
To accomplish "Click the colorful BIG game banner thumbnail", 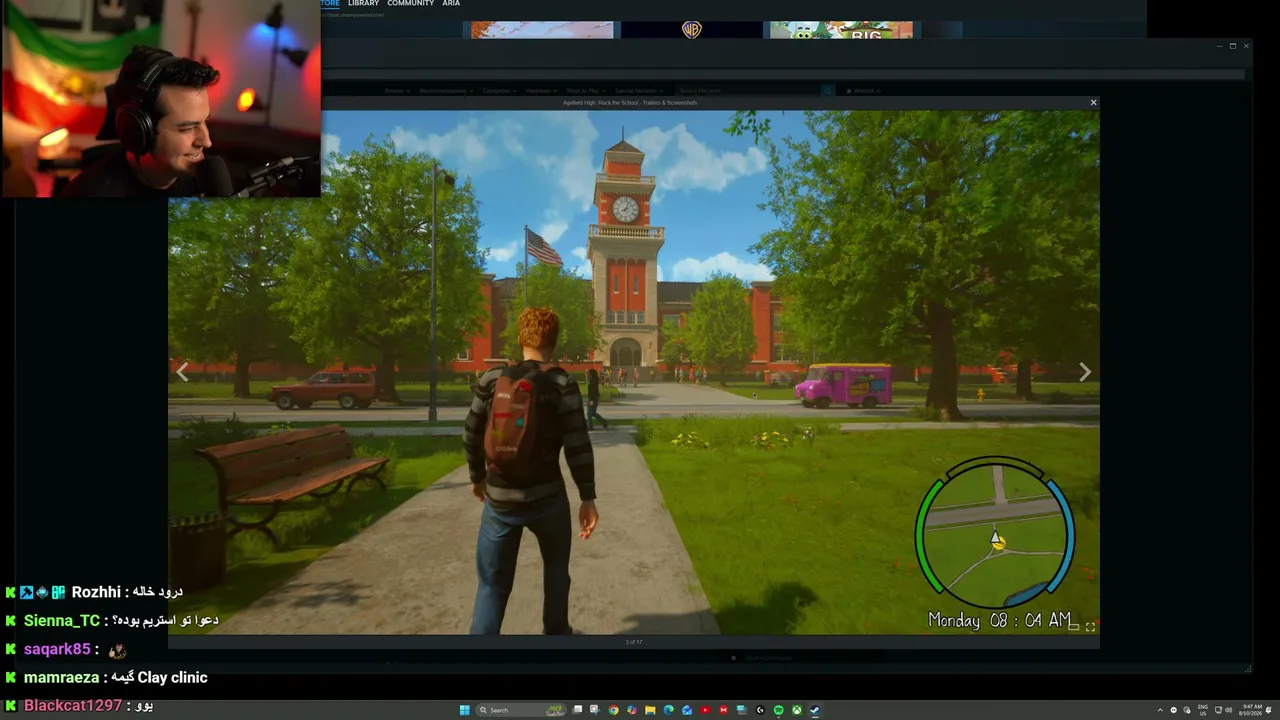I will pos(841,30).
